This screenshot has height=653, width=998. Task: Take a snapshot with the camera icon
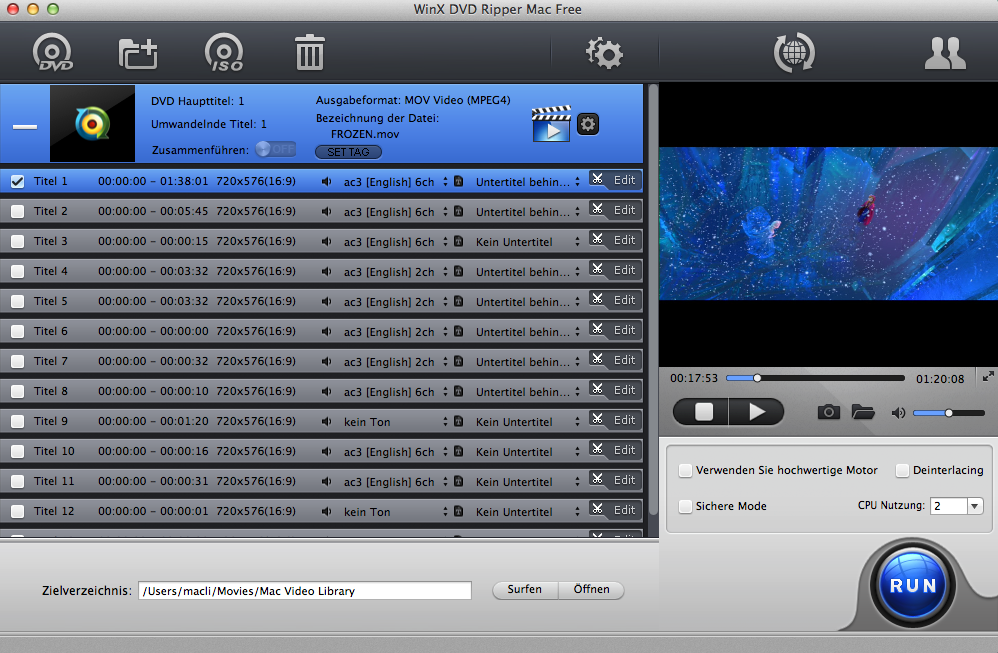(x=828, y=412)
